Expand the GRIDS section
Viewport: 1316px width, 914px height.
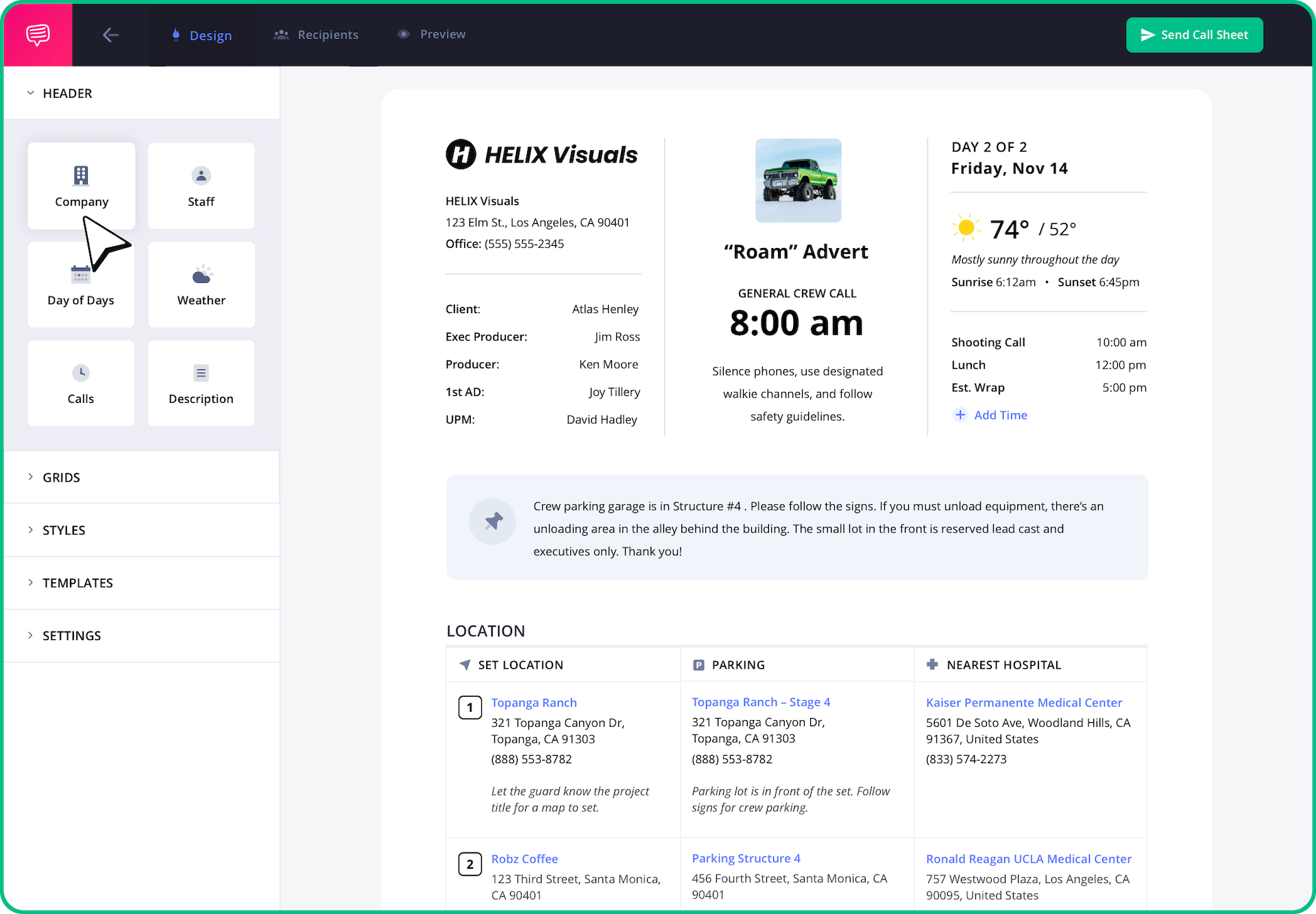pyautogui.click(x=61, y=478)
